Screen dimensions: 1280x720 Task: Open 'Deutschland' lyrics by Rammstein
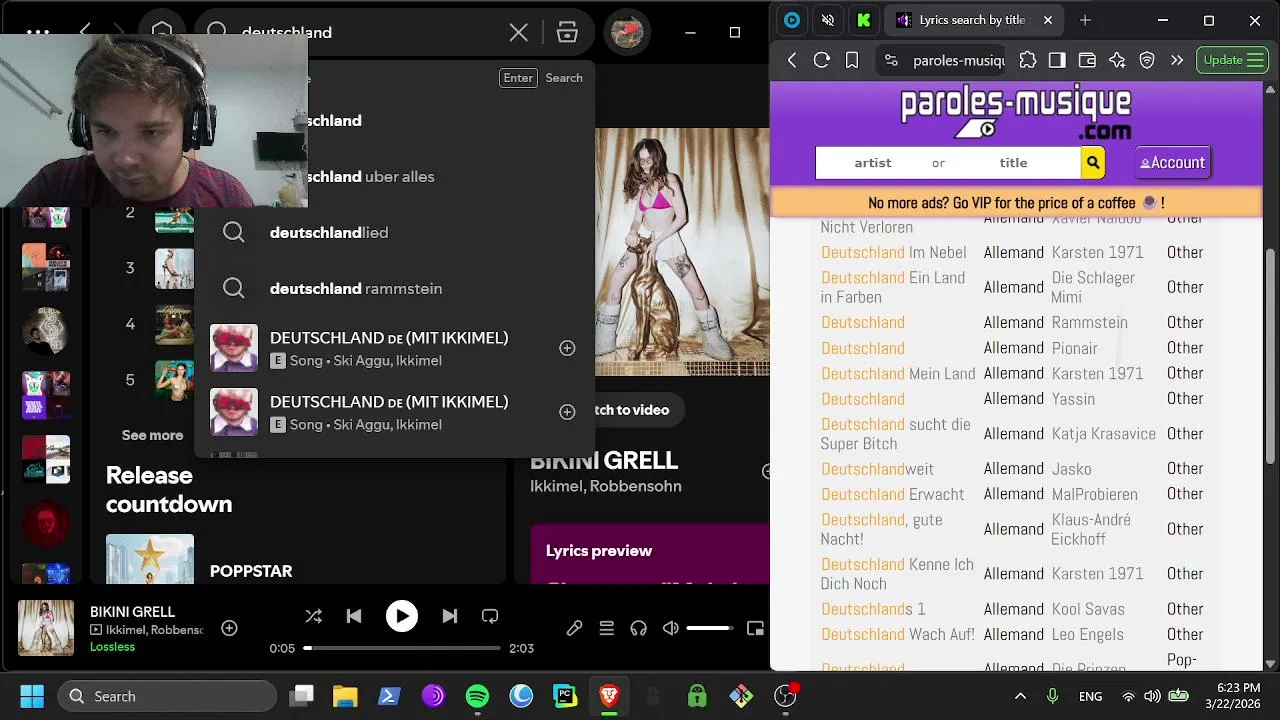863,322
